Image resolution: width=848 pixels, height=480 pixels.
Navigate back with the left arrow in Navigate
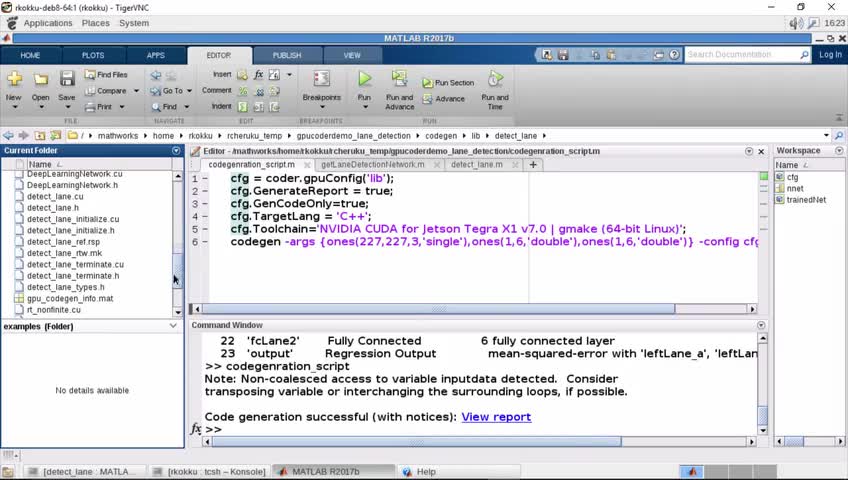point(156,75)
